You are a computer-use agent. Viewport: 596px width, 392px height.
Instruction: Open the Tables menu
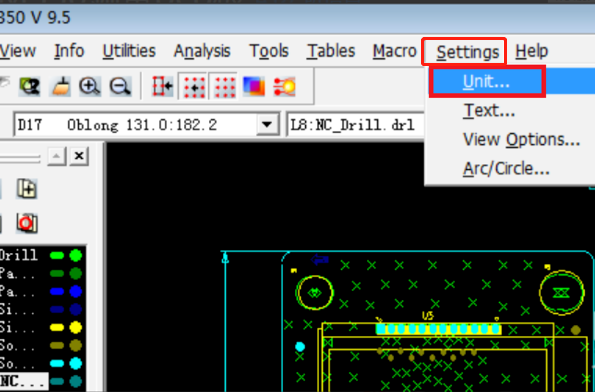[x=331, y=51]
